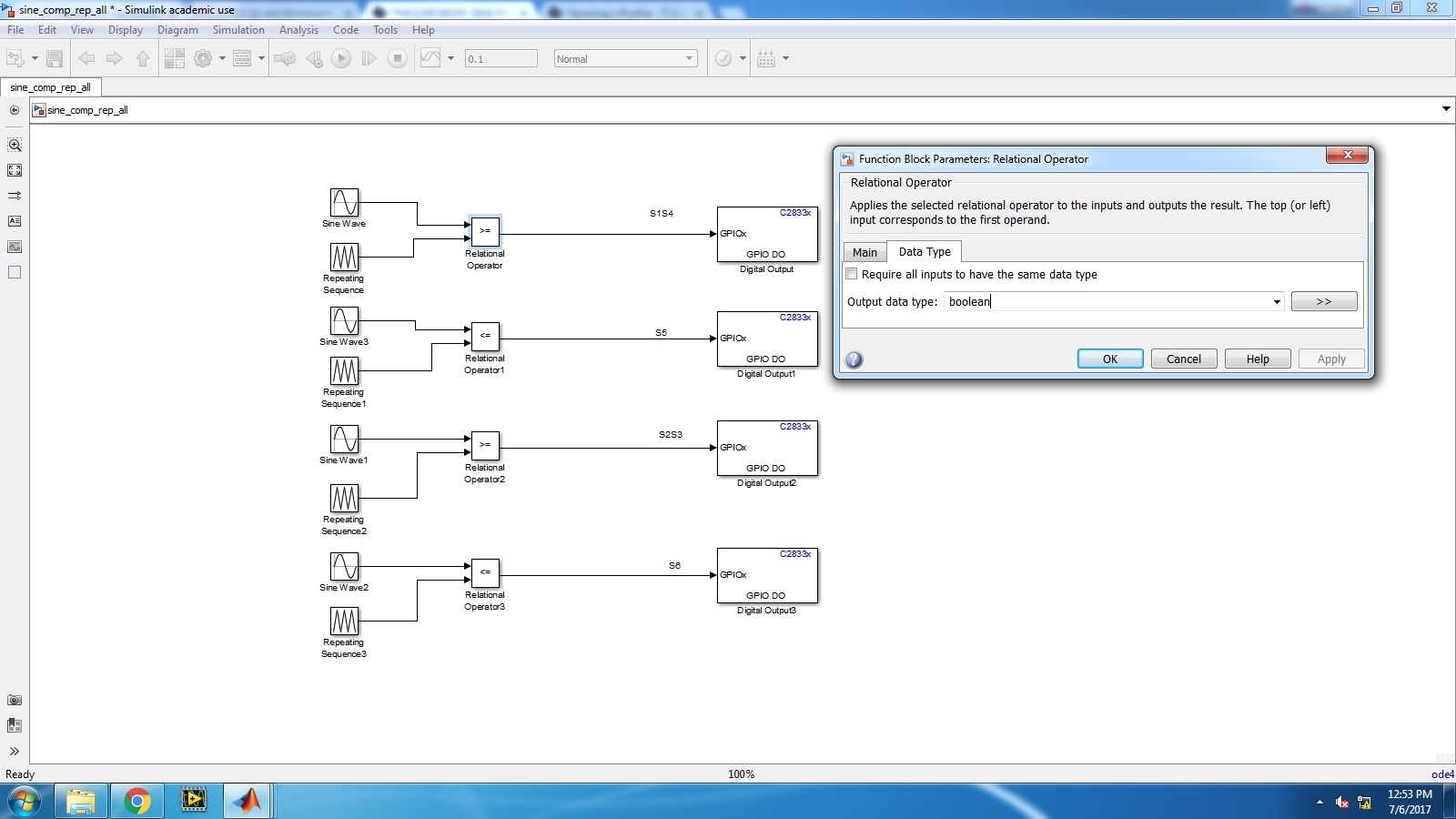Viewport: 1456px width, 819px height.
Task: Click the Model Advisor checkmark icon
Action: coord(723,58)
